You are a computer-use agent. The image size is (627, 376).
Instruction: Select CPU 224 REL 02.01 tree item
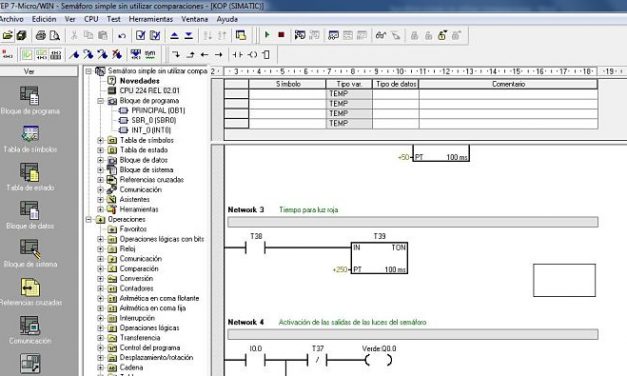tap(150, 91)
